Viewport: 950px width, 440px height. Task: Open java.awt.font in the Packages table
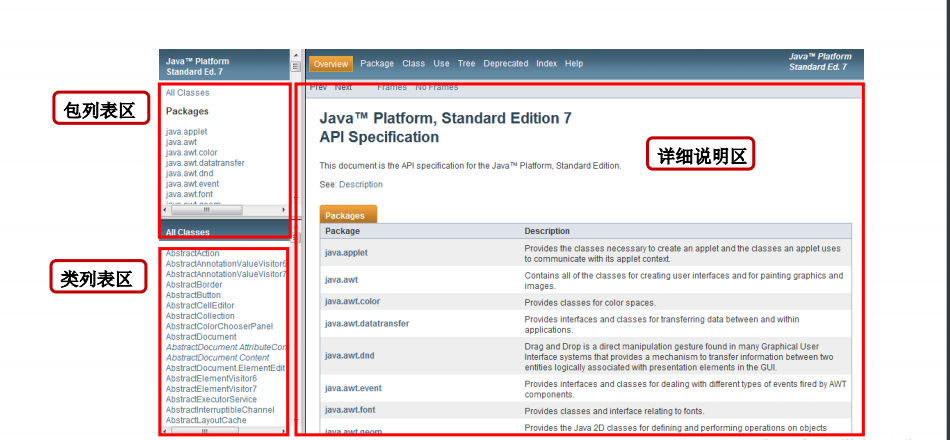pyautogui.click(x=350, y=410)
